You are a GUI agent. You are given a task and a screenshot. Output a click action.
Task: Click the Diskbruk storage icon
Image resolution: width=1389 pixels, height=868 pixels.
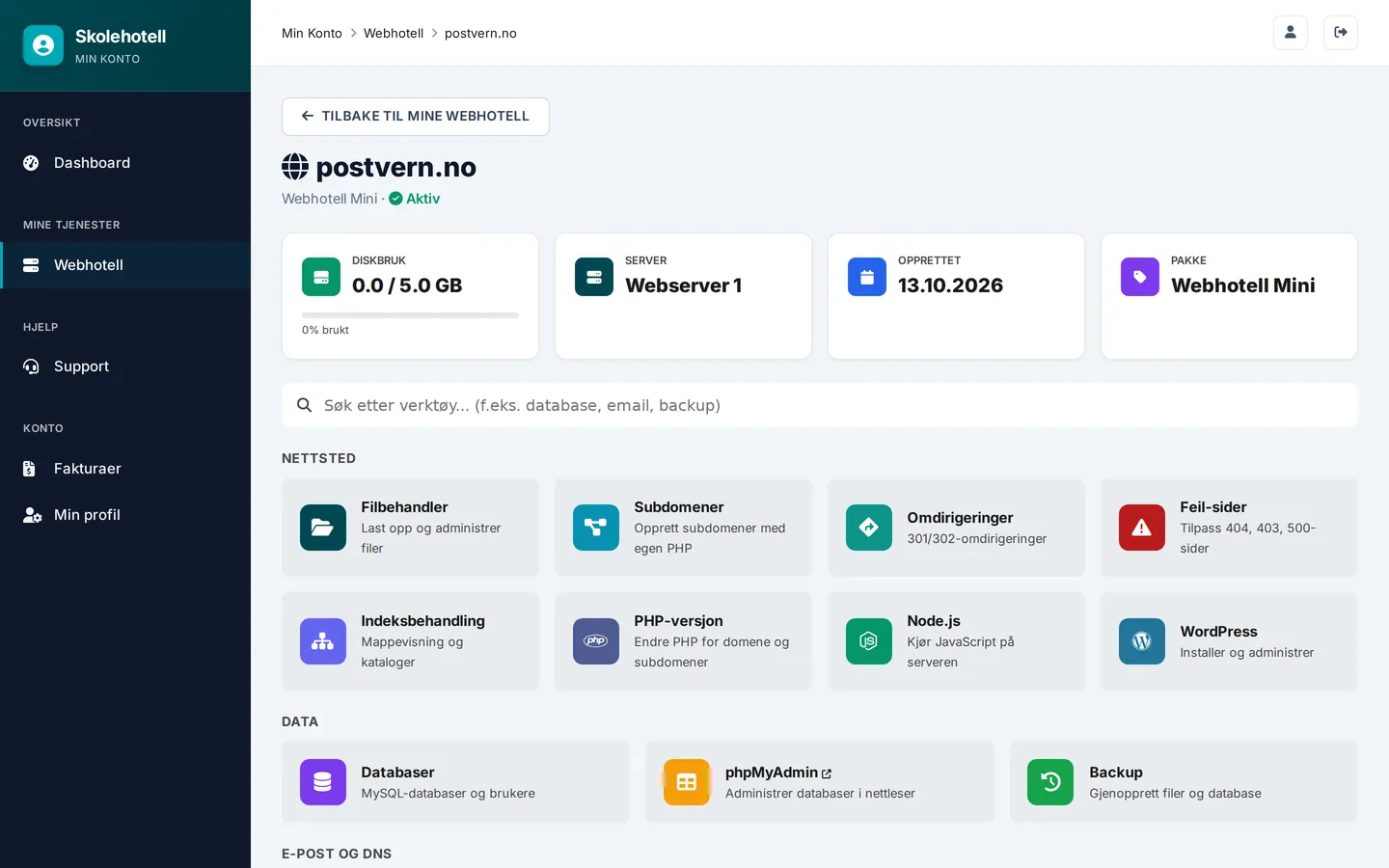(321, 277)
